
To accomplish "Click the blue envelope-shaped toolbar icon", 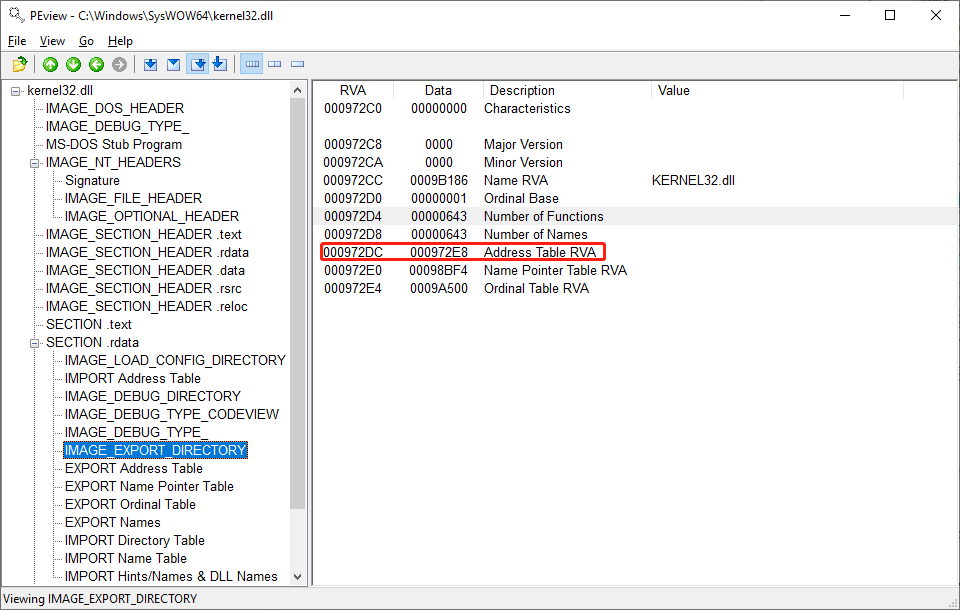I will point(173,65).
